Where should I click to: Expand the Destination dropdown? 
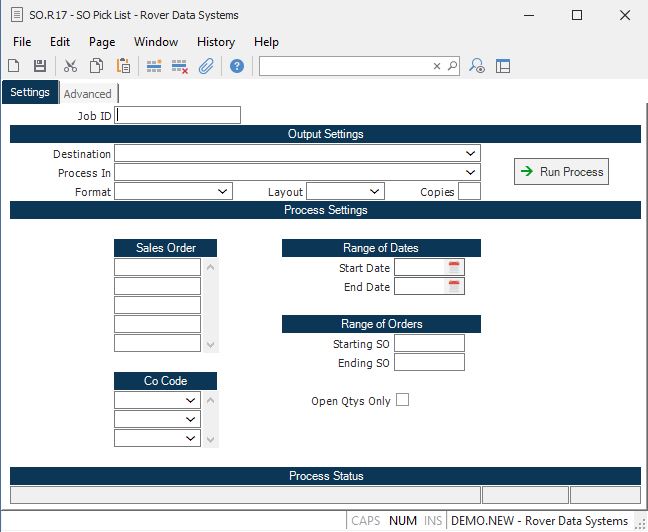[470, 154]
